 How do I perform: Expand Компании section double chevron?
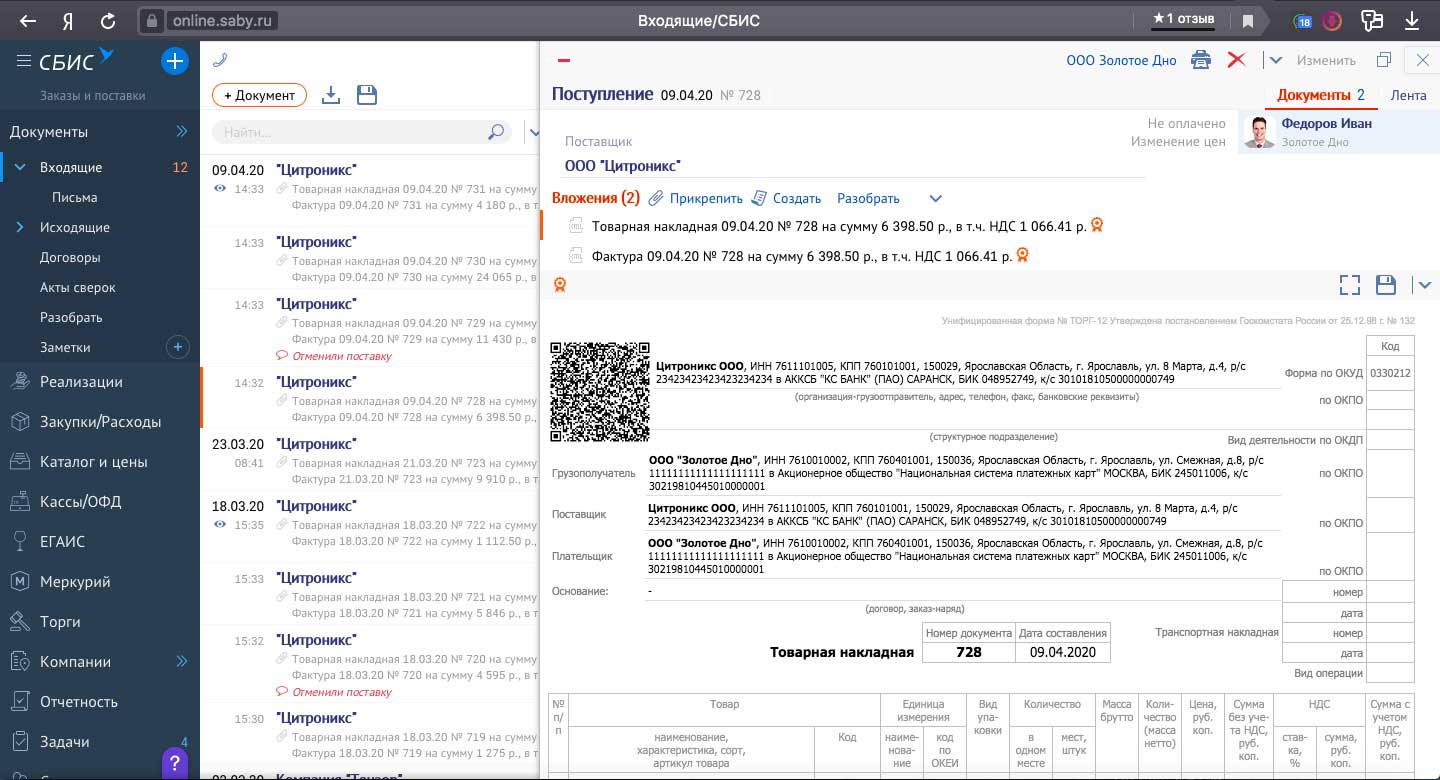tap(182, 661)
